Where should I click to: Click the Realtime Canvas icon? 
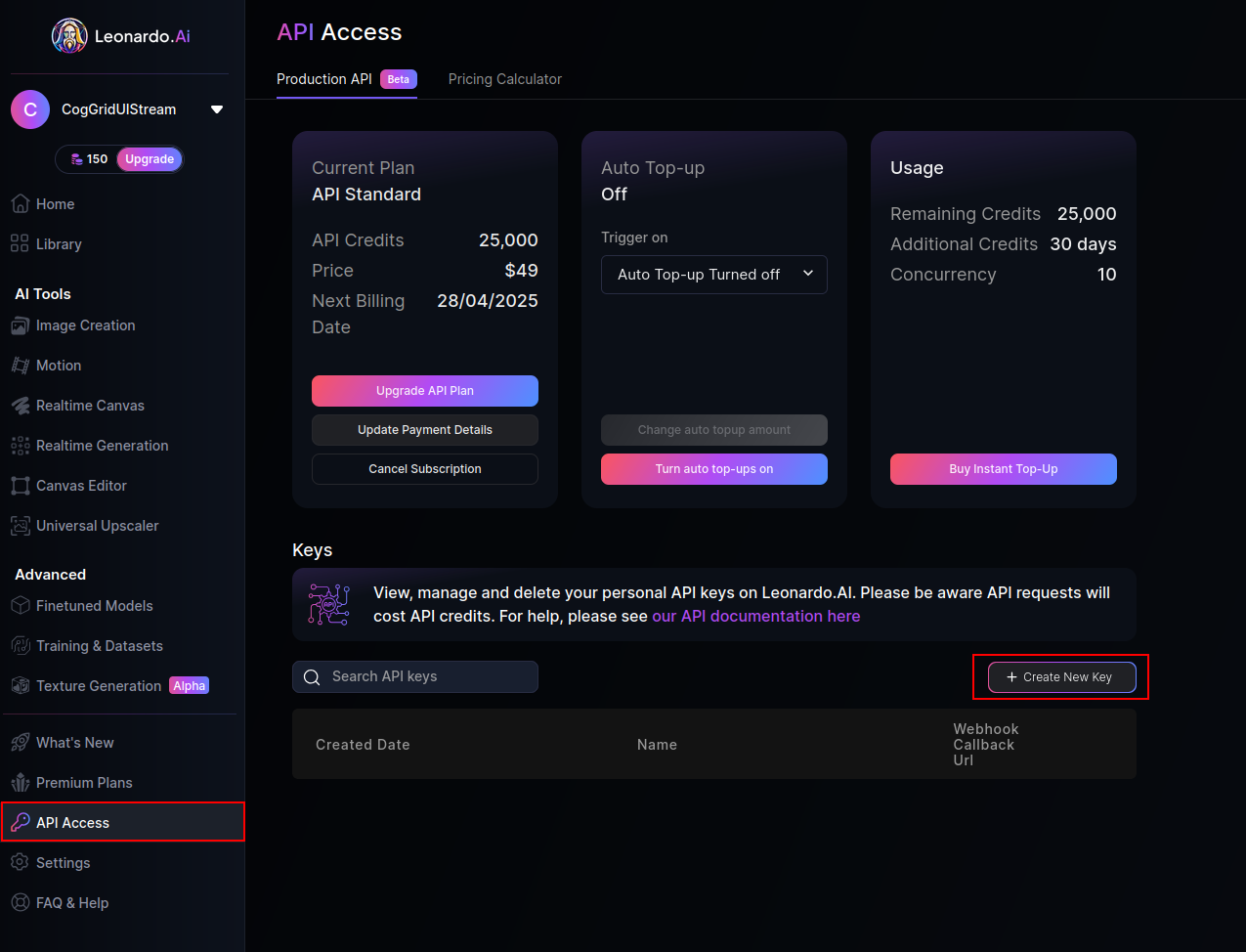point(20,406)
